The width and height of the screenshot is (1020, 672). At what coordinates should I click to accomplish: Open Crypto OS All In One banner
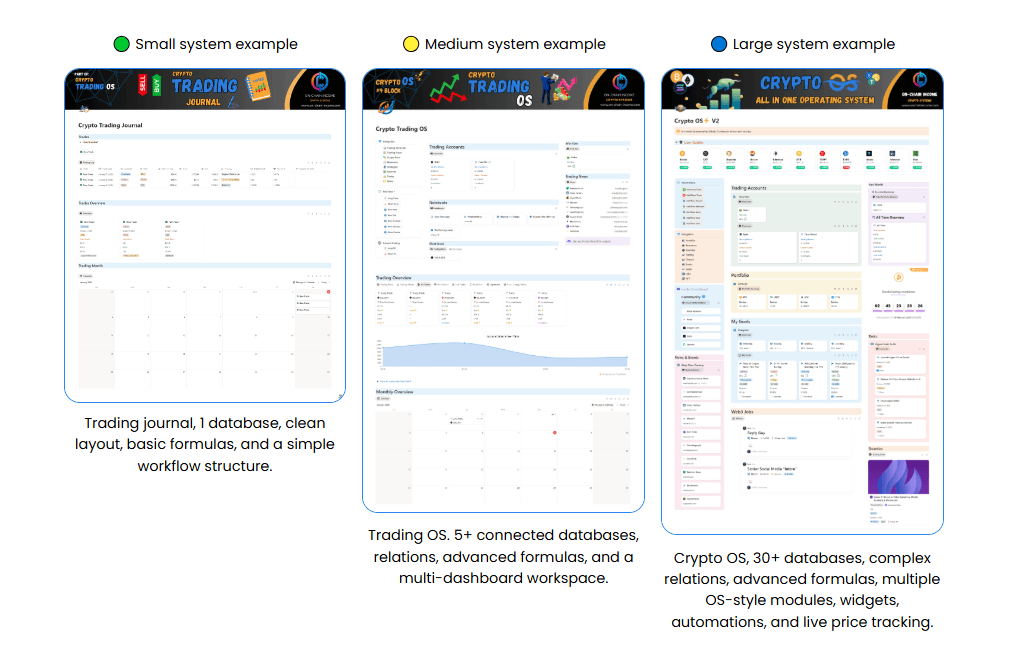802,90
